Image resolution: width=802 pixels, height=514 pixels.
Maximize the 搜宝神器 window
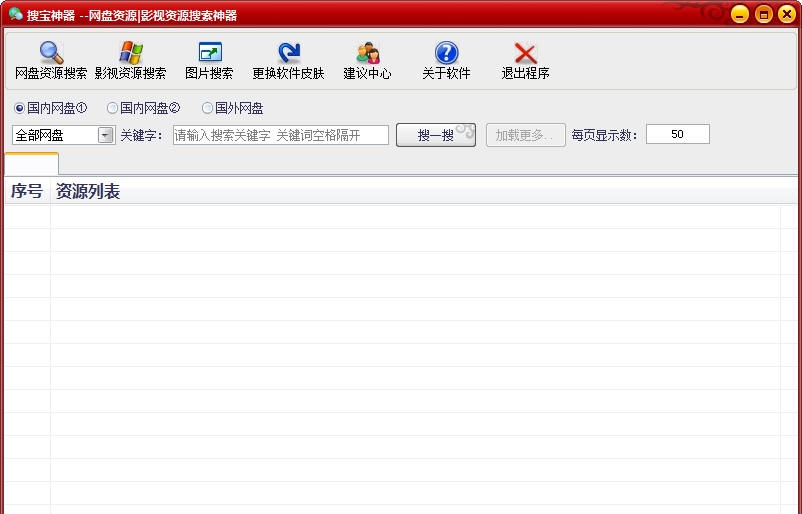click(764, 14)
